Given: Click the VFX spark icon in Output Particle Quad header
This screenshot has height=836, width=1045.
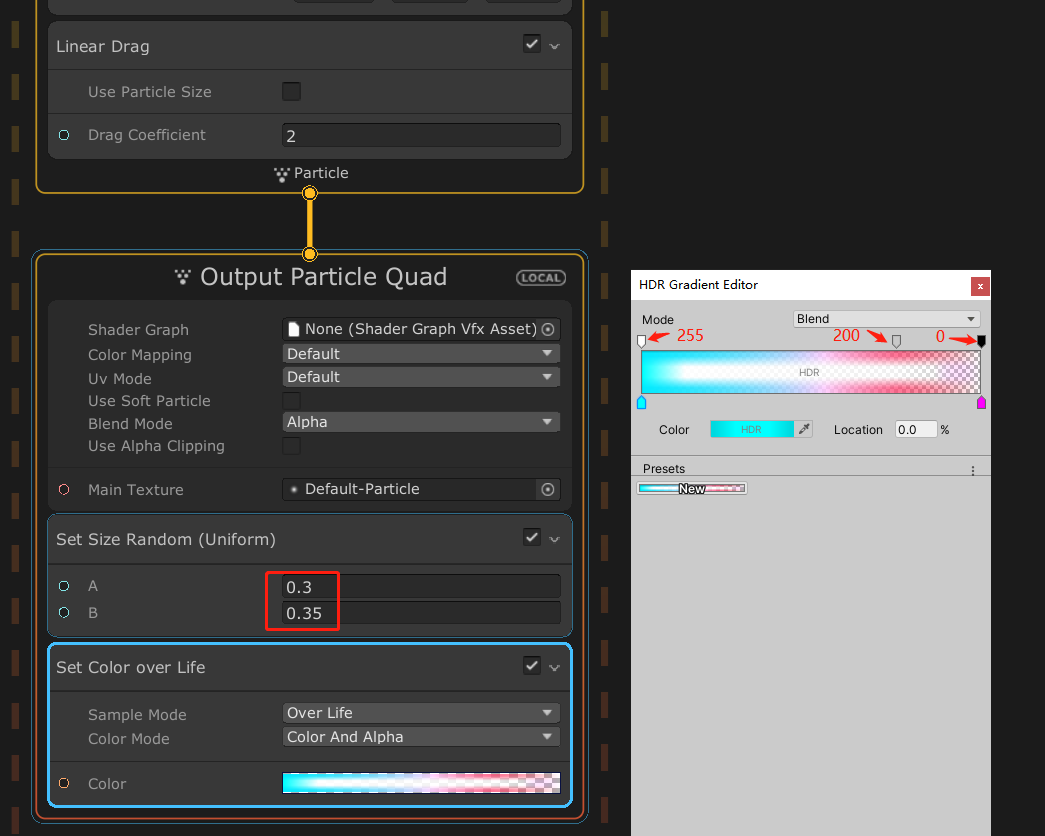Looking at the screenshot, I should coord(183,277).
